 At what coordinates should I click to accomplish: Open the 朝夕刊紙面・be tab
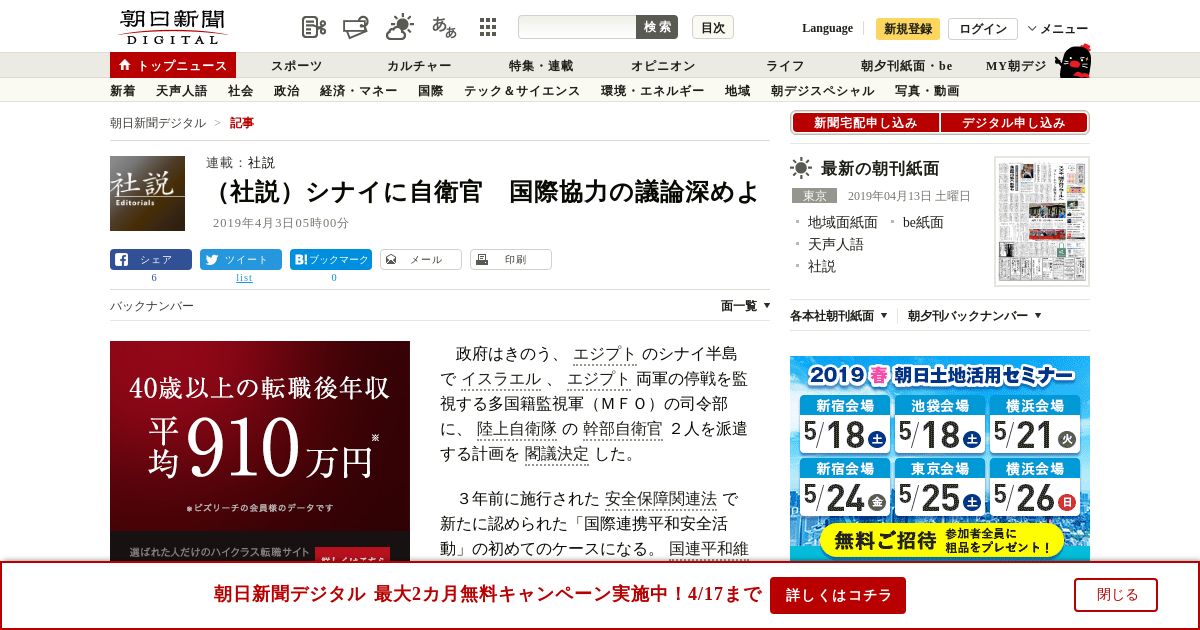coord(907,66)
